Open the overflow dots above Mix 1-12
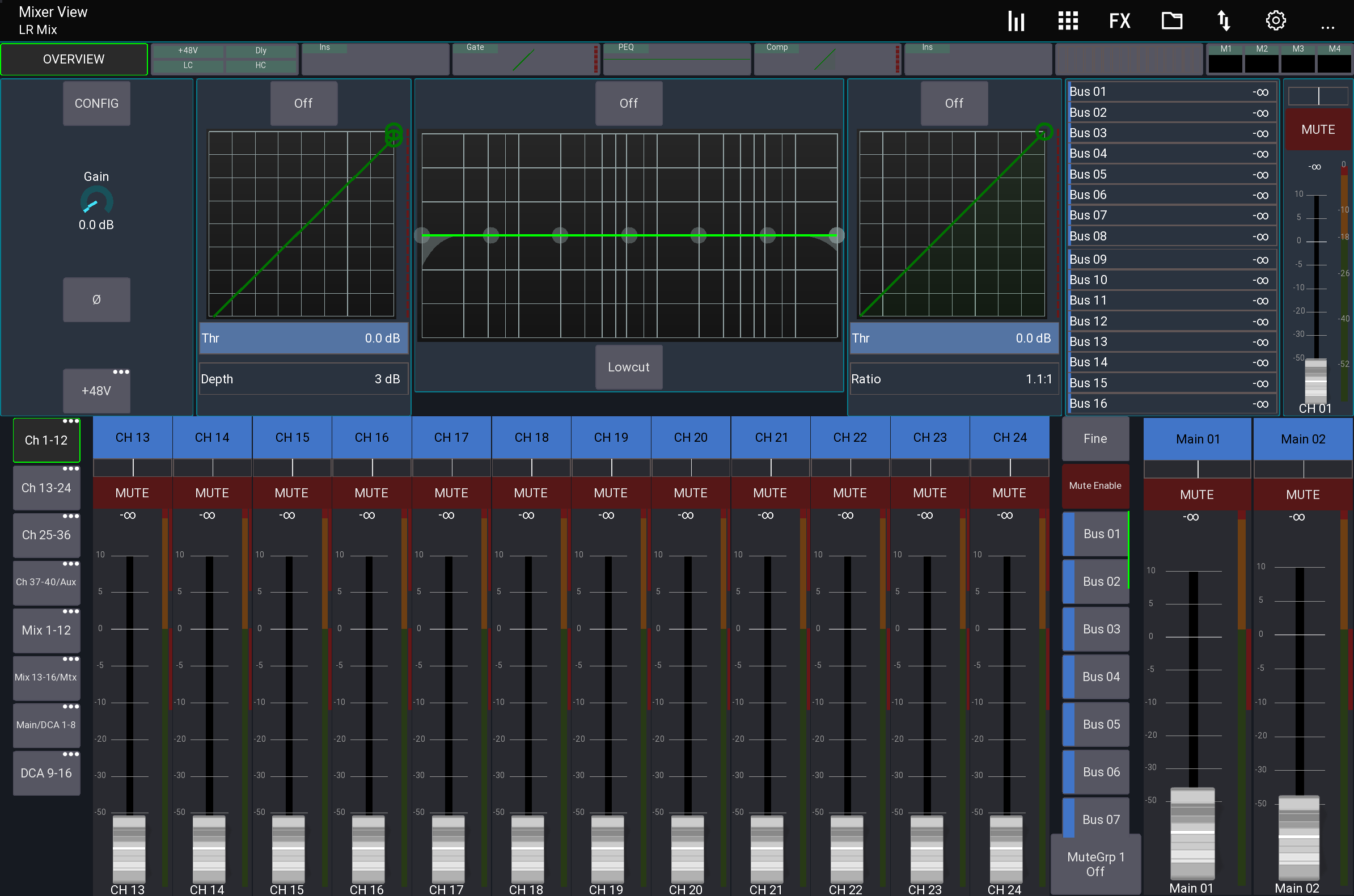The height and width of the screenshot is (896, 1354). 71,611
